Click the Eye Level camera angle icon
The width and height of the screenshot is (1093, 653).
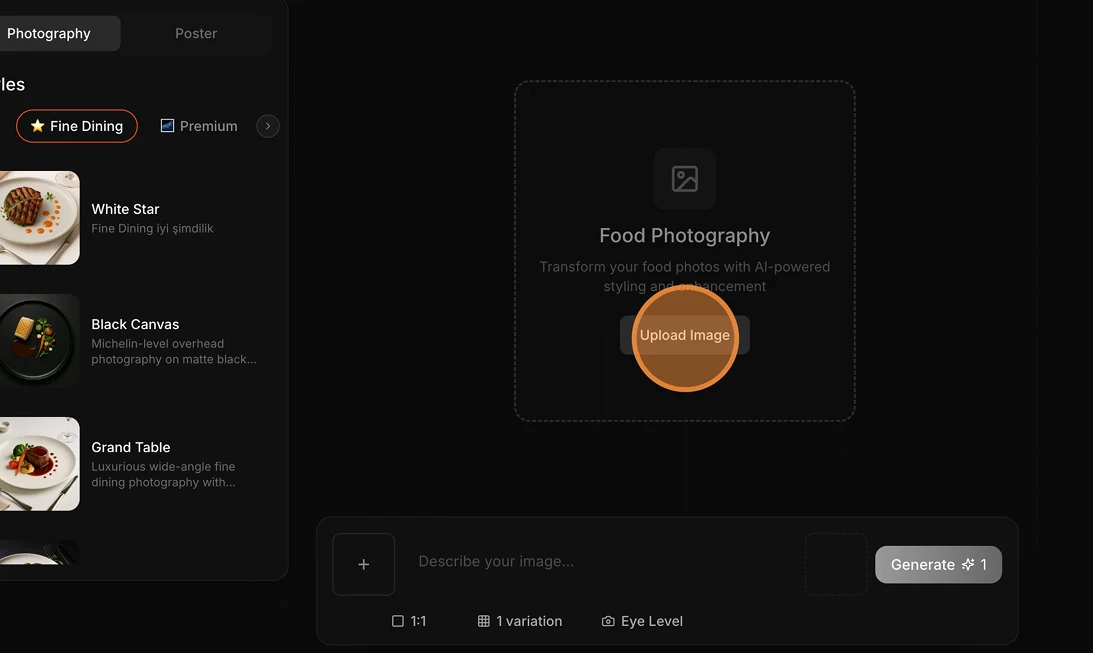click(x=608, y=621)
